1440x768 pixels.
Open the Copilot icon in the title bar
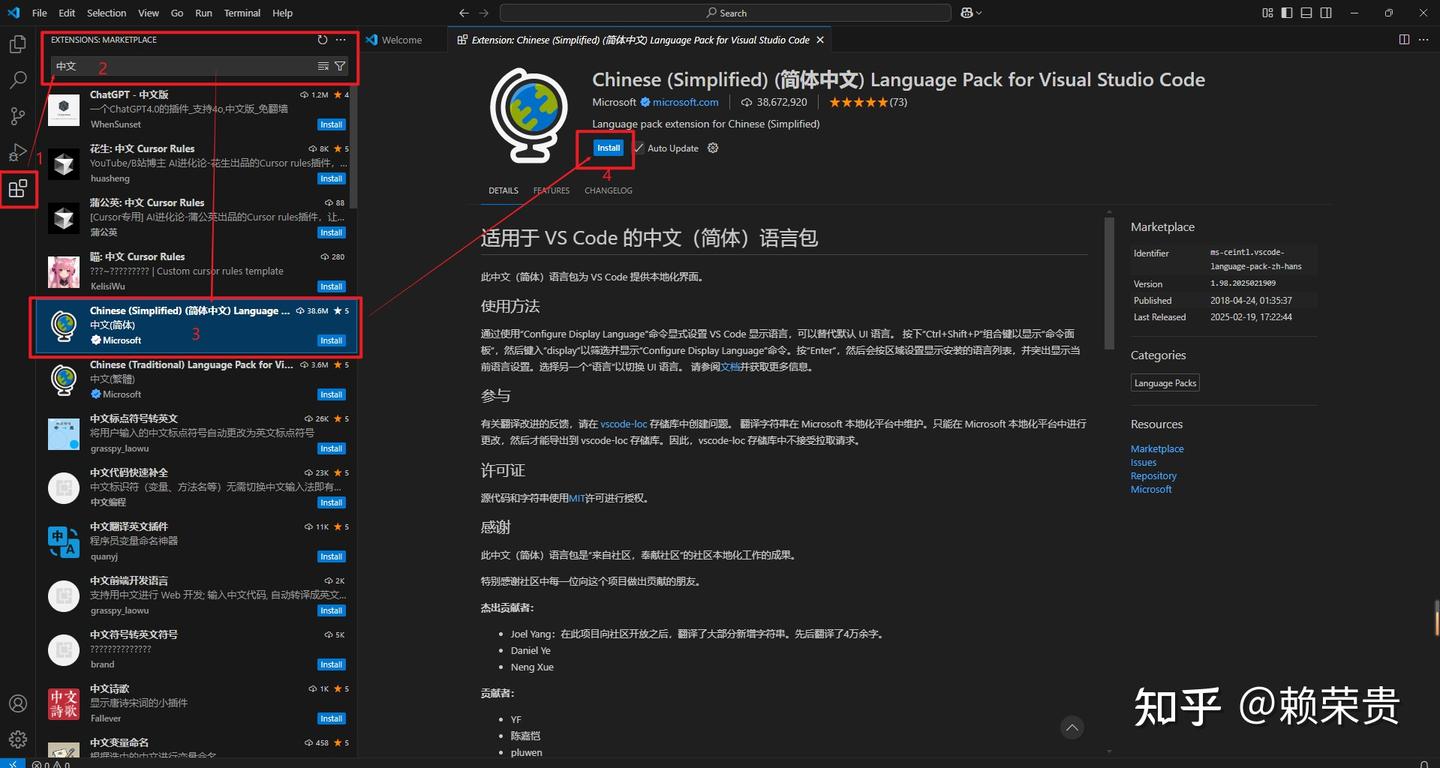[966, 13]
